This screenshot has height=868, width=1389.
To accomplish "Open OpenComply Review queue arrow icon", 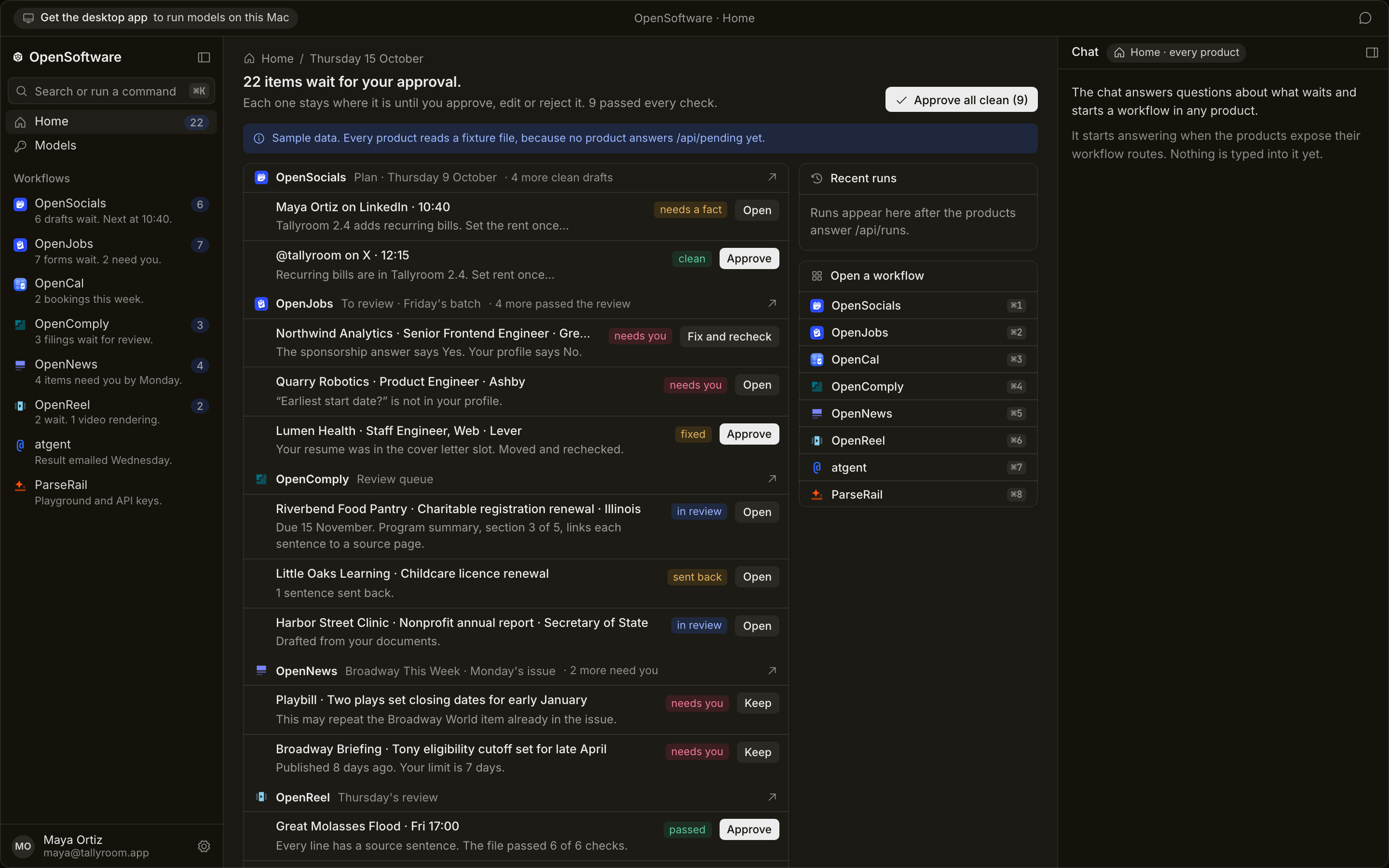I will (772, 479).
